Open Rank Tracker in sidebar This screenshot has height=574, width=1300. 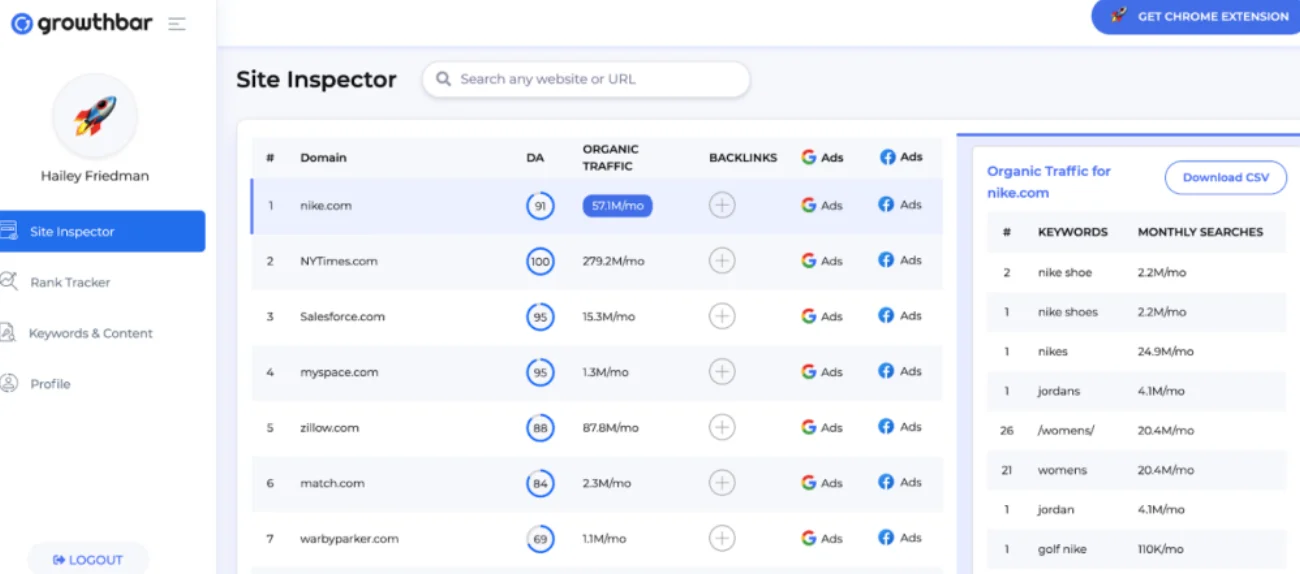click(x=56, y=282)
